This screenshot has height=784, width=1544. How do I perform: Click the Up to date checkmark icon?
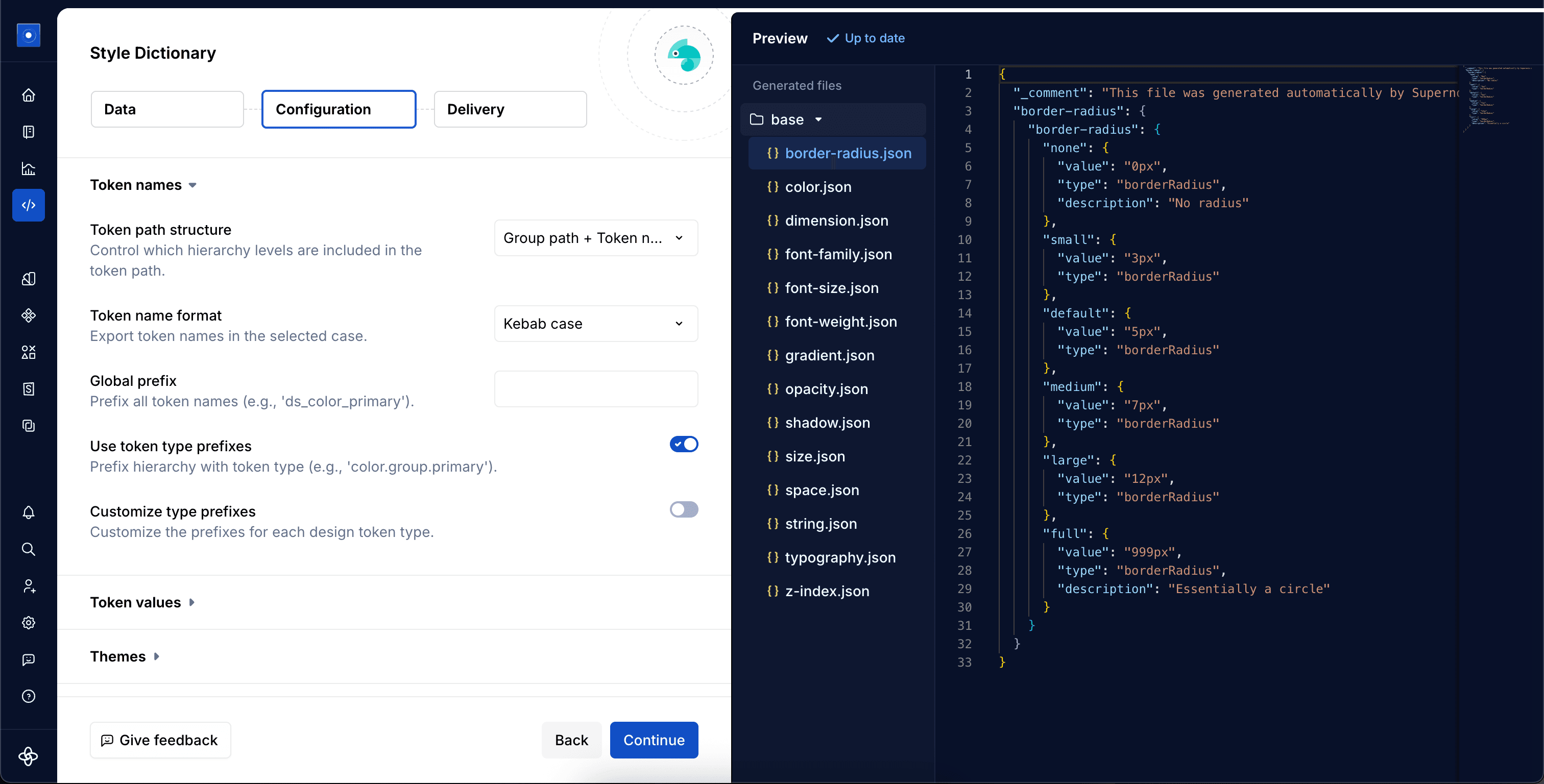pos(833,38)
